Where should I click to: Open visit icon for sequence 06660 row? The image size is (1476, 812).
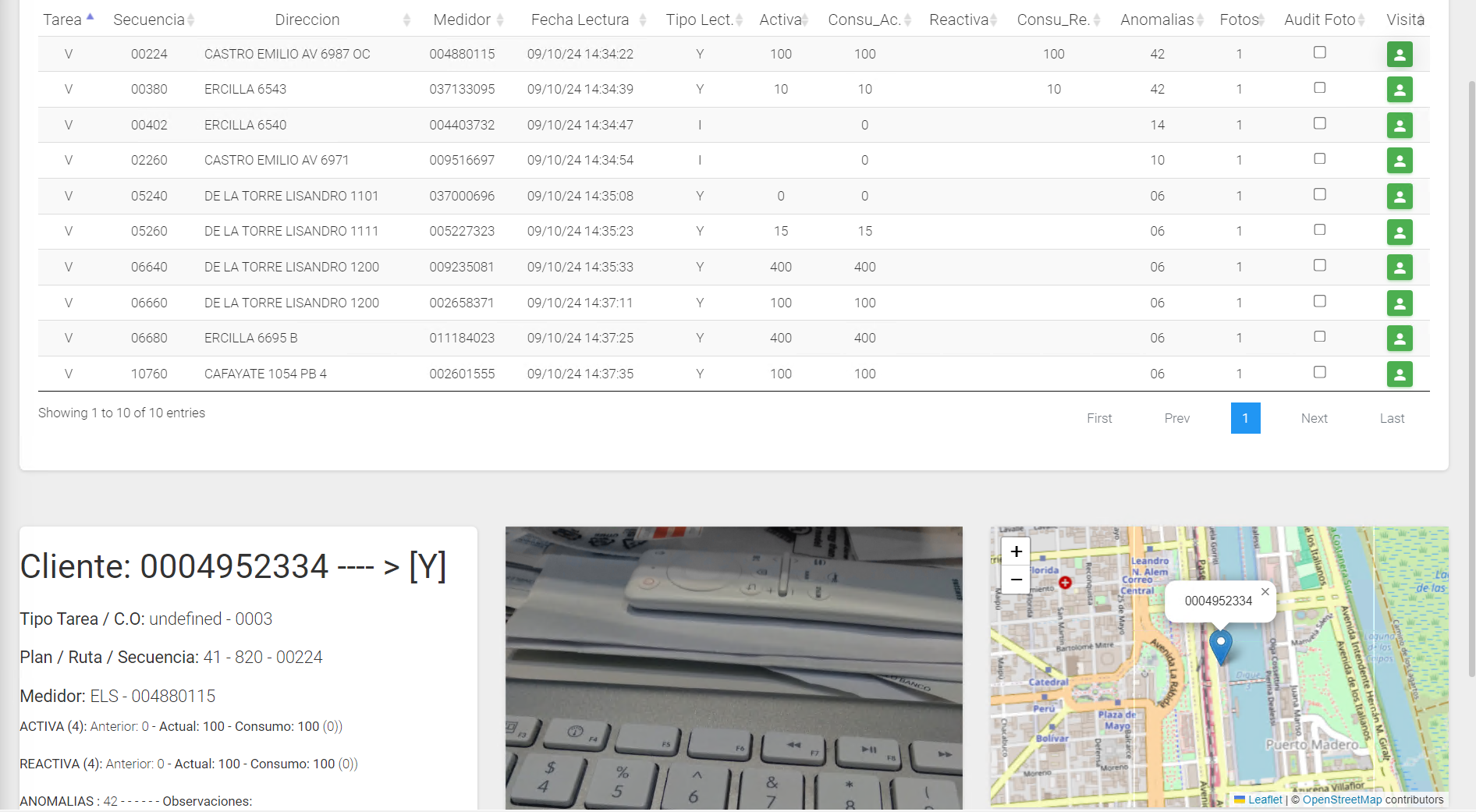[x=1400, y=303]
